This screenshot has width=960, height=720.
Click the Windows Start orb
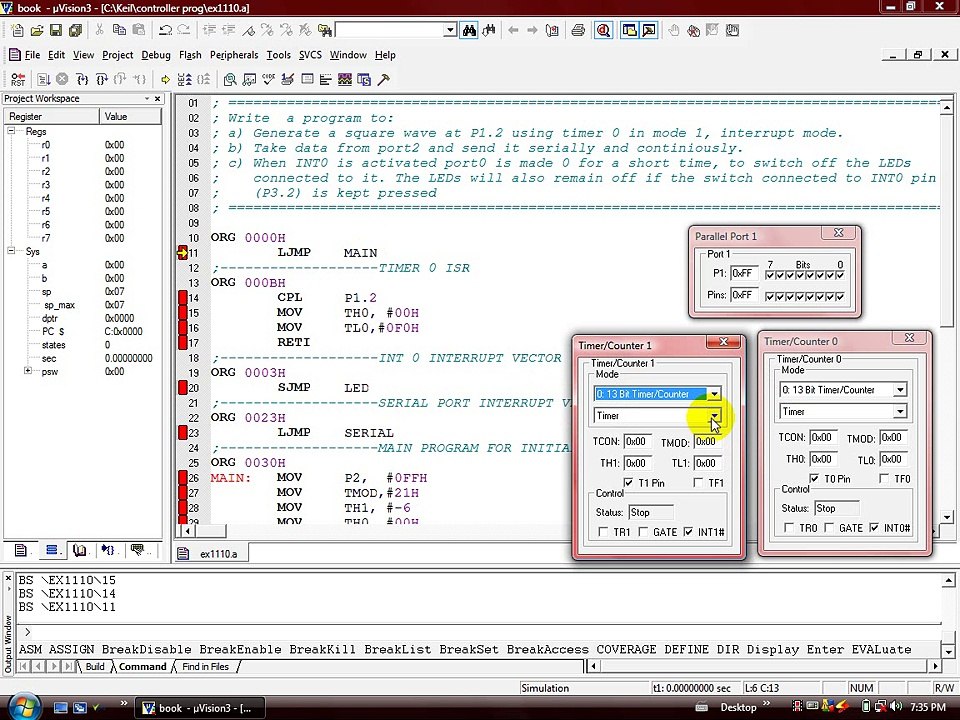[x=22, y=707]
